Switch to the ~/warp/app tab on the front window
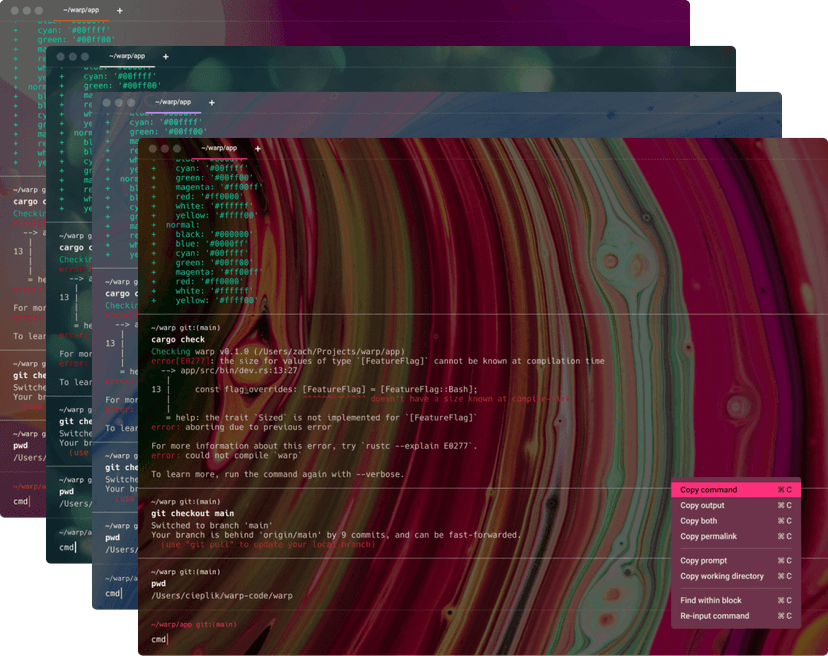 pos(219,147)
